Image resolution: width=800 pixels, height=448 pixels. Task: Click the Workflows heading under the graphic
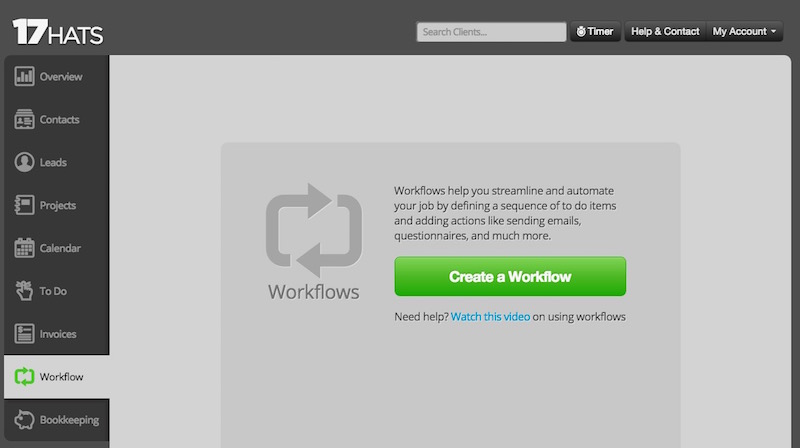314,292
